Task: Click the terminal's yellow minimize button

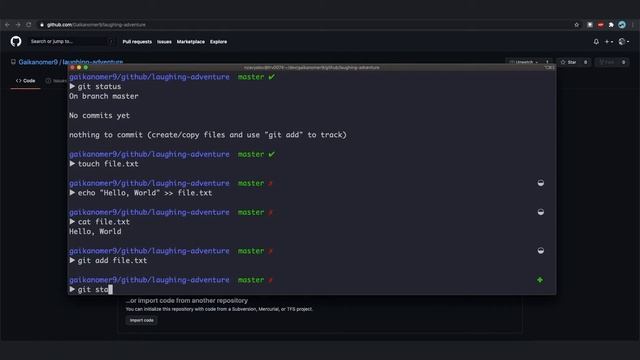Action: click(x=79, y=67)
